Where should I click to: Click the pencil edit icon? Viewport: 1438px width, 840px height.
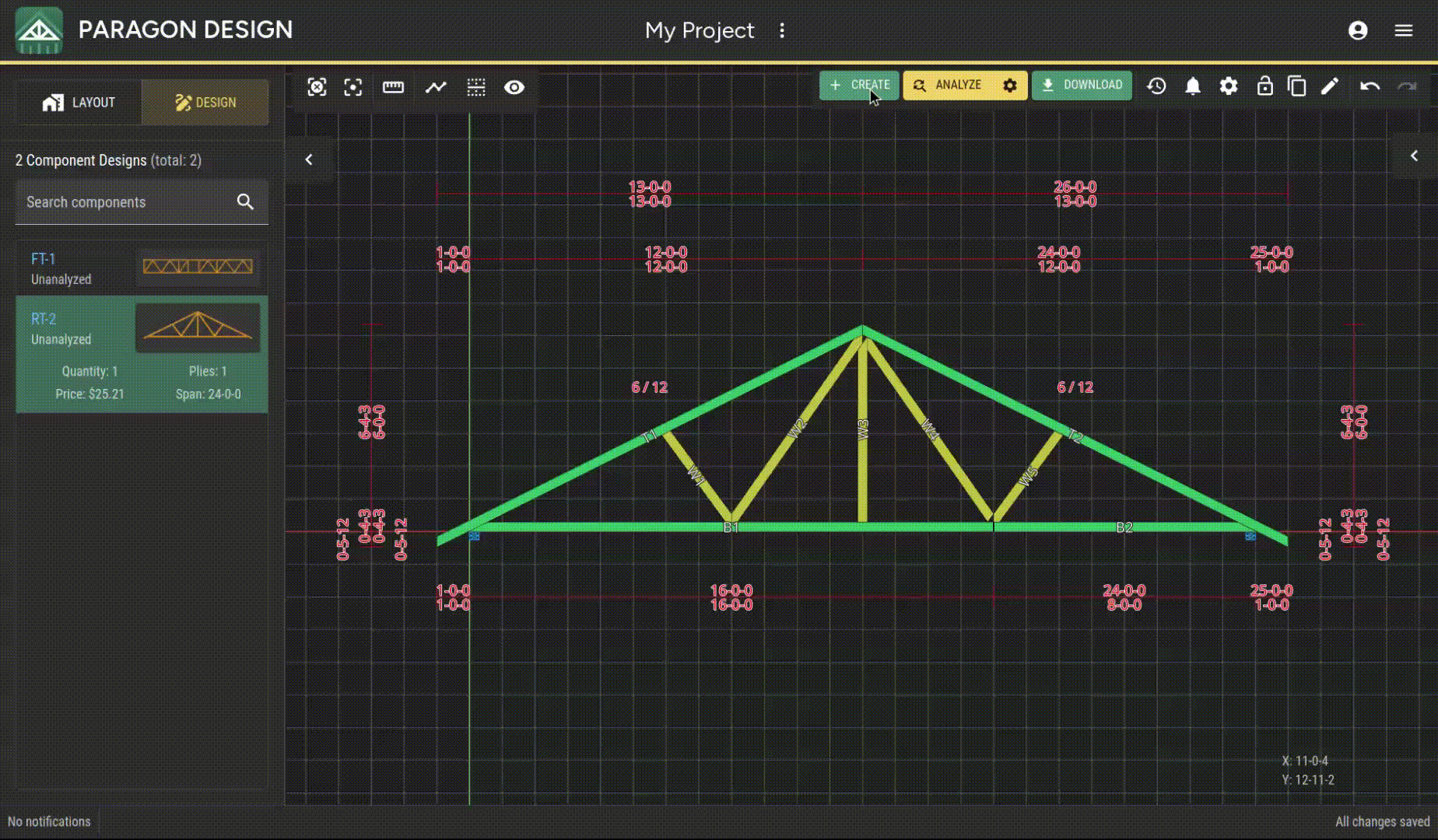[1330, 86]
